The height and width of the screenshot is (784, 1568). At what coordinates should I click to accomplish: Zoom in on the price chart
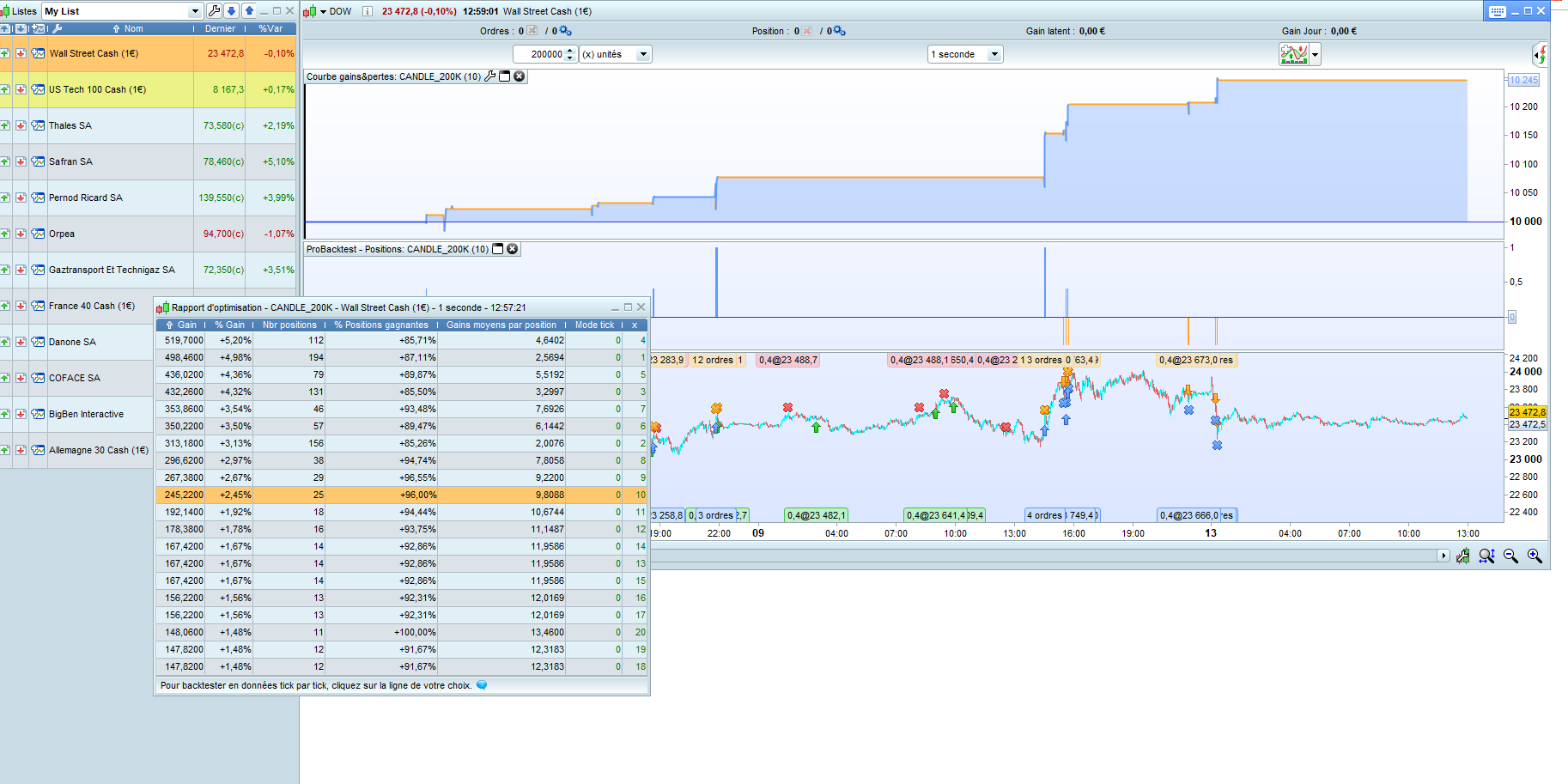point(1535,556)
